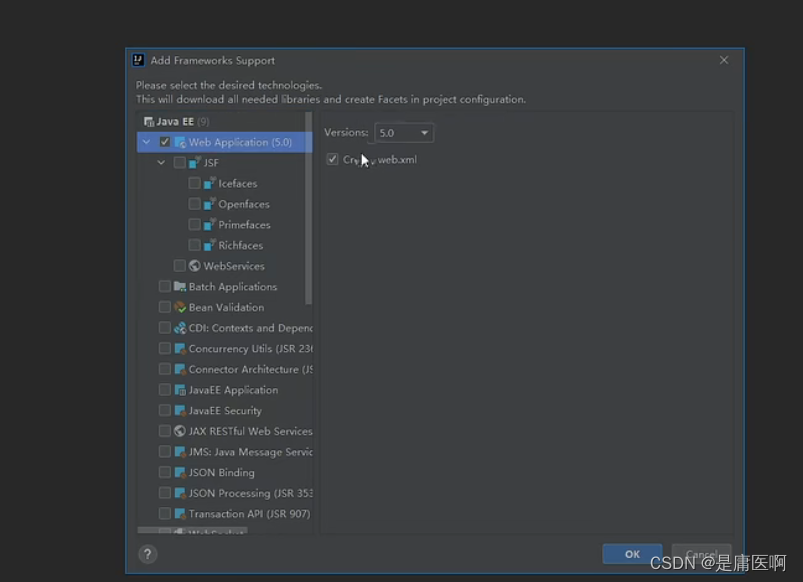Click the Concurrency Utils icon

(x=180, y=348)
